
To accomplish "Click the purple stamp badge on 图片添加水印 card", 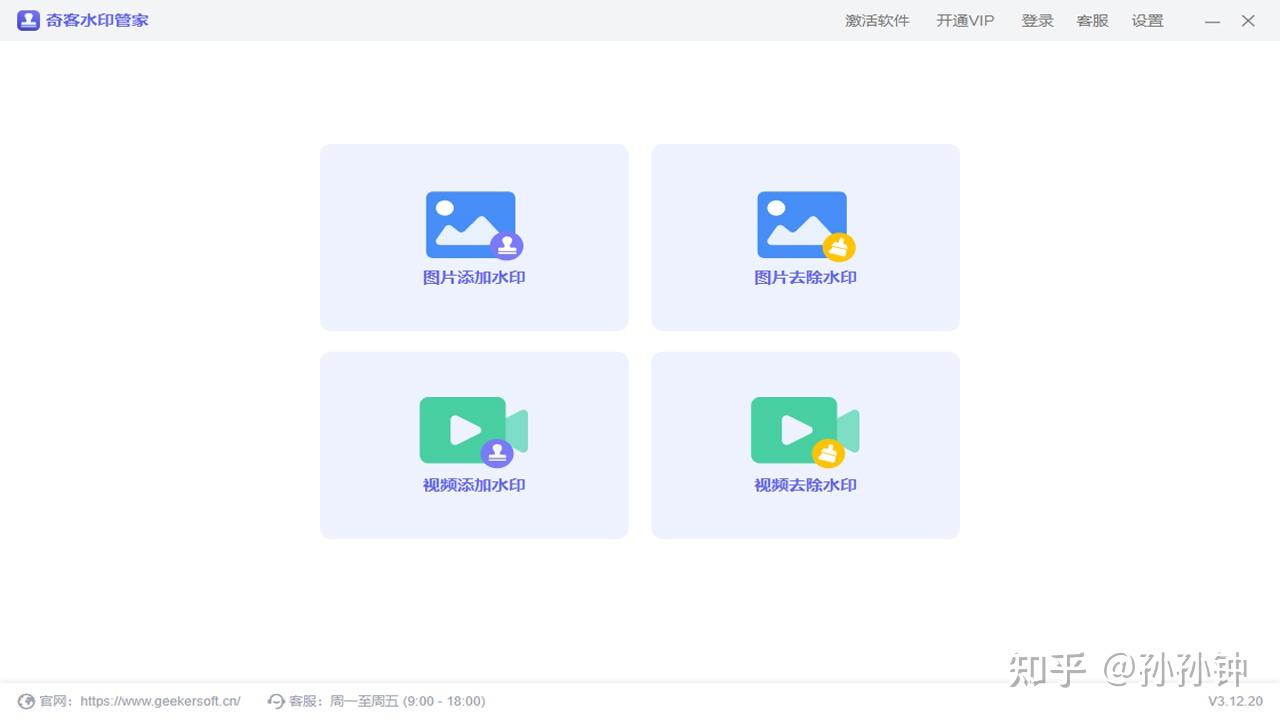I will coord(507,244).
